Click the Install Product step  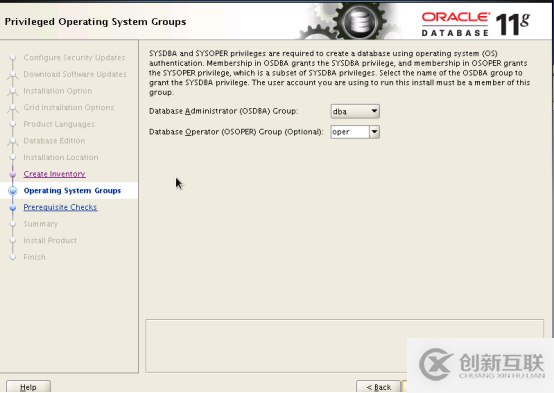(x=50, y=240)
